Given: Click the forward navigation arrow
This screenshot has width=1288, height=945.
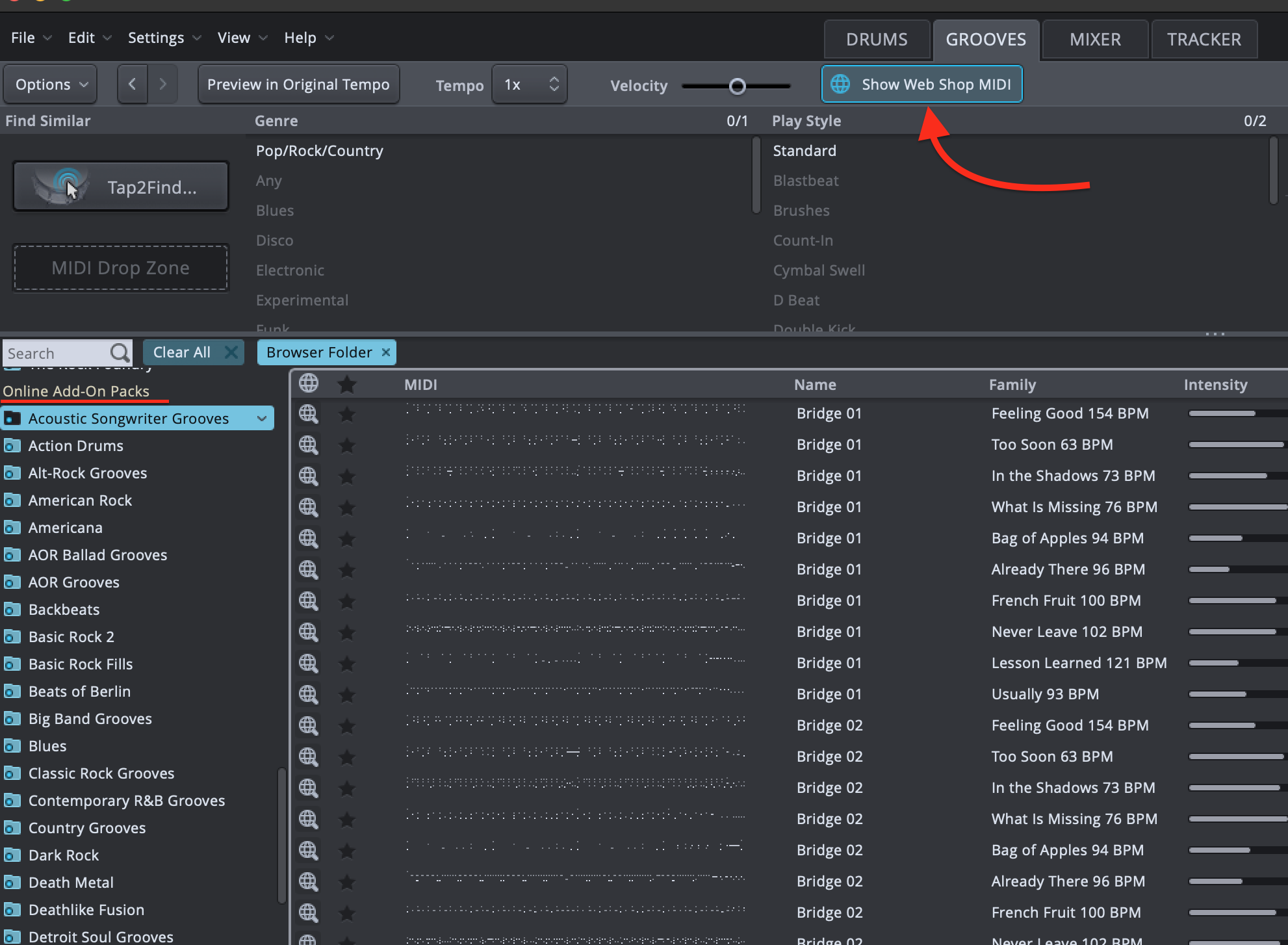Looking at the screenshot, I should pyautogui.click(x=162, y=84).
